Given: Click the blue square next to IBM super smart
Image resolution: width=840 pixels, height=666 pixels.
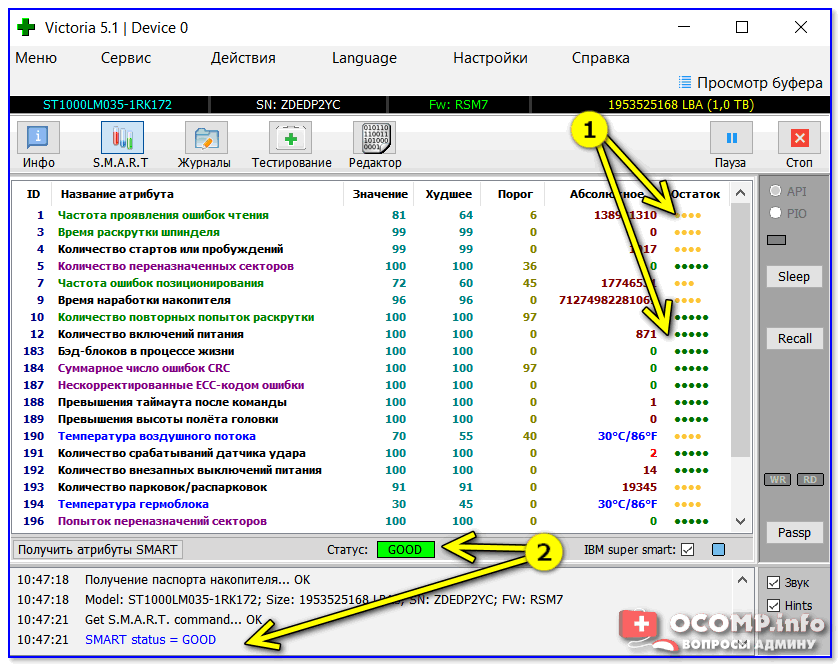Looking at the screenshot, I should (x=718, y=549).
